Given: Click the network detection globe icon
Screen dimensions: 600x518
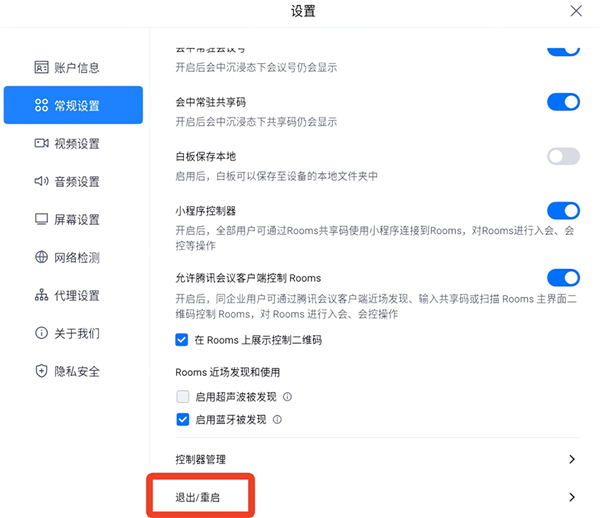Looking at the screenshot, I should click(41, 257).
